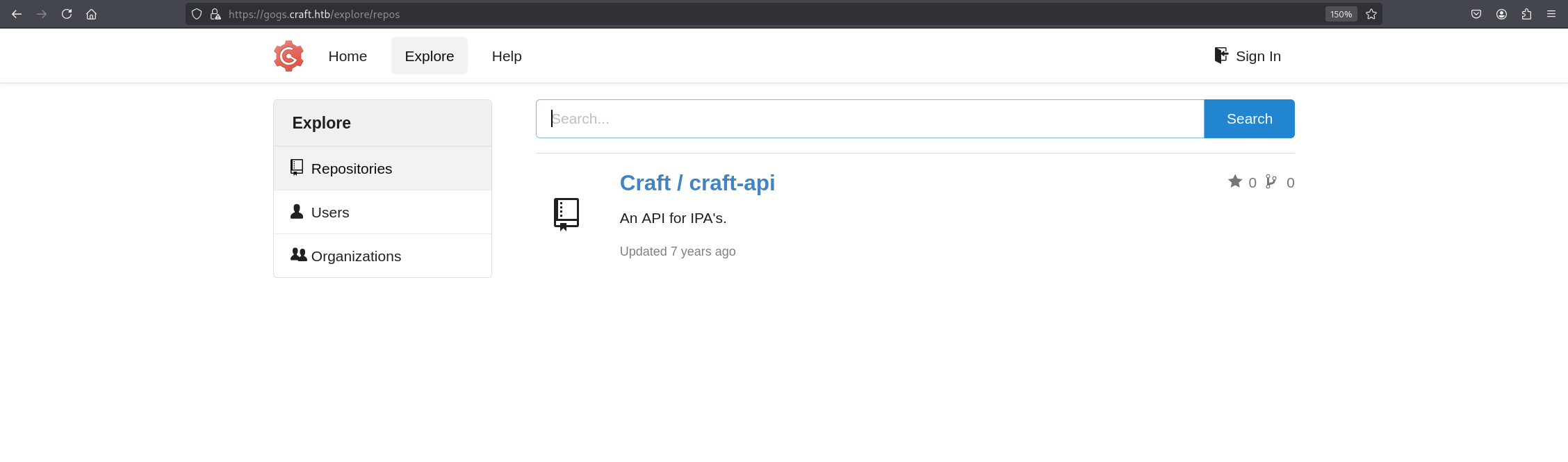This screenshot has height=462, width=1568.
Task: Focus the repository search input field
Action: point(869,119)
